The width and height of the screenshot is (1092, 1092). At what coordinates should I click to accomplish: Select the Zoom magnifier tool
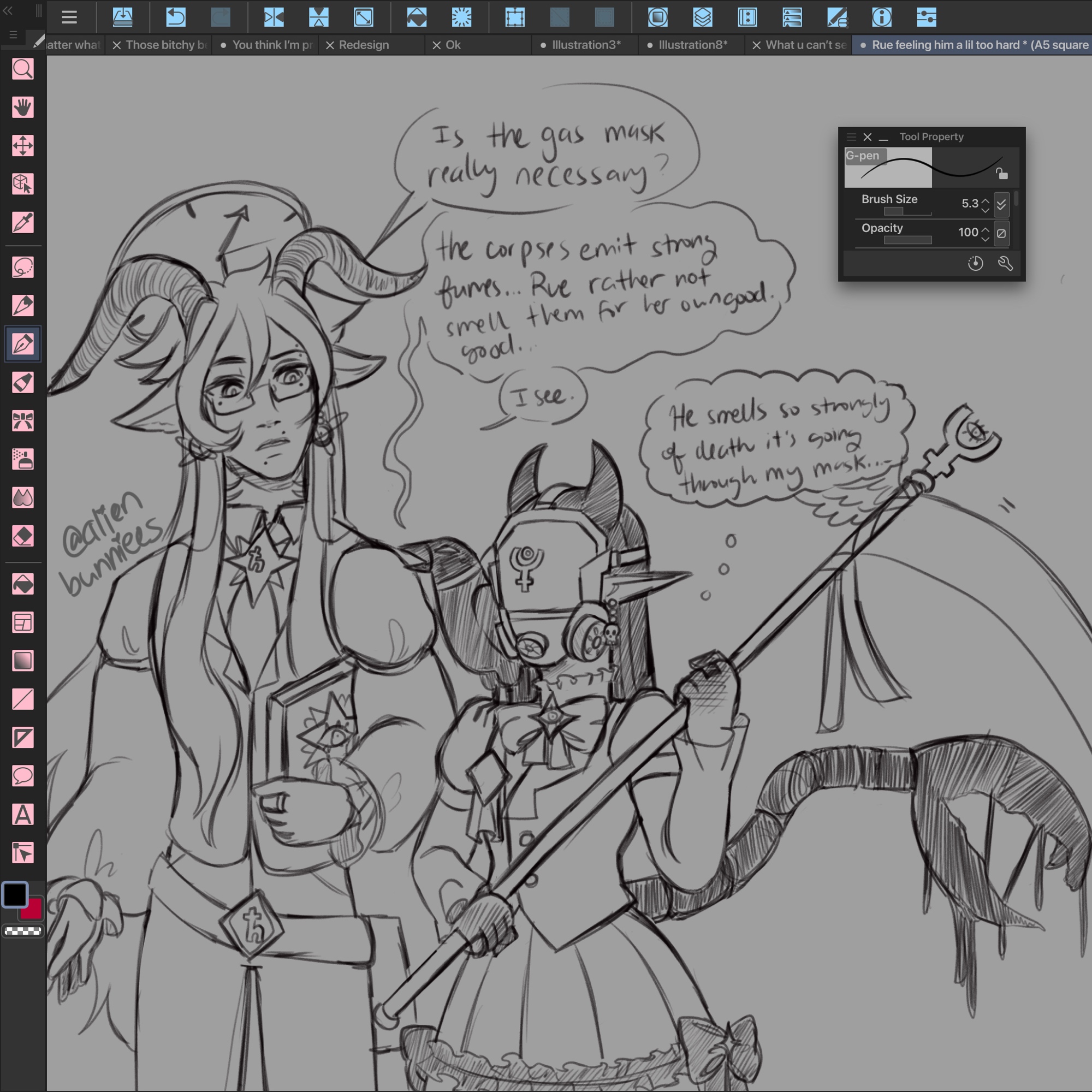click(22, 69)
